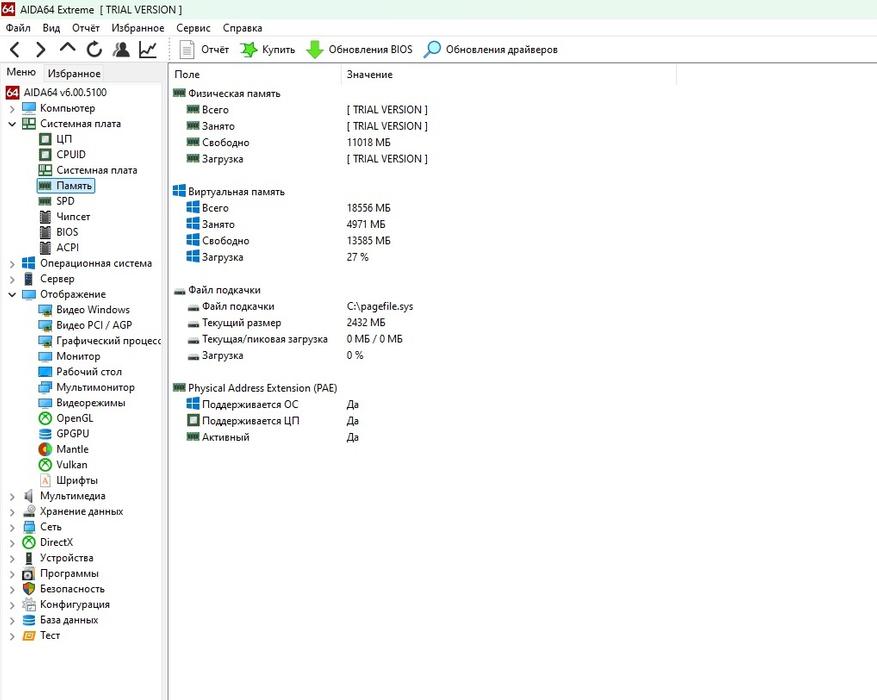Open Видео Windows

point(84,310)
